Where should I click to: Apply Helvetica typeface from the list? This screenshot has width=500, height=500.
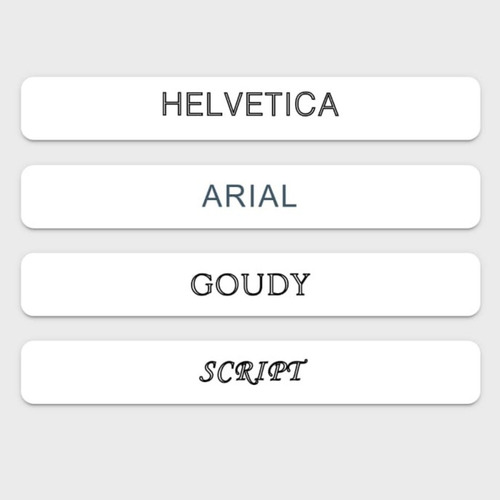coord(250,108)
